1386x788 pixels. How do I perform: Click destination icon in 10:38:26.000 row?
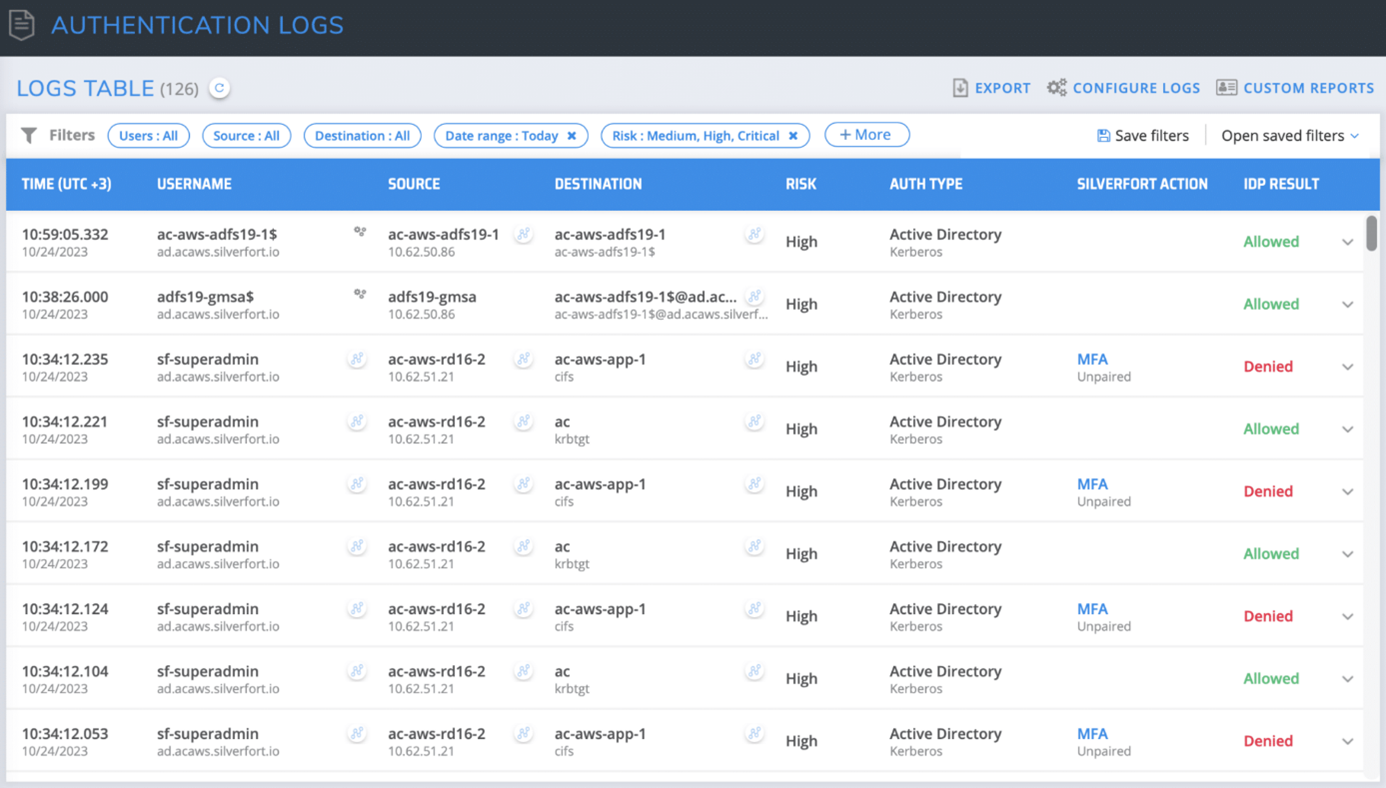(754, 296)
